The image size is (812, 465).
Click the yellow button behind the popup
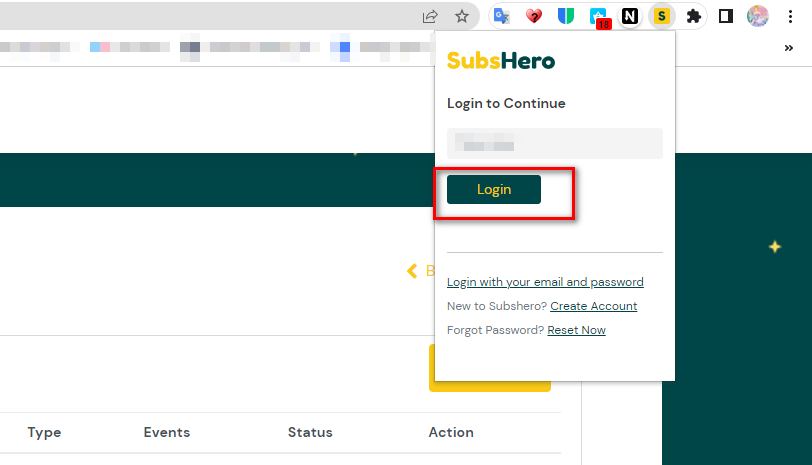489,386
